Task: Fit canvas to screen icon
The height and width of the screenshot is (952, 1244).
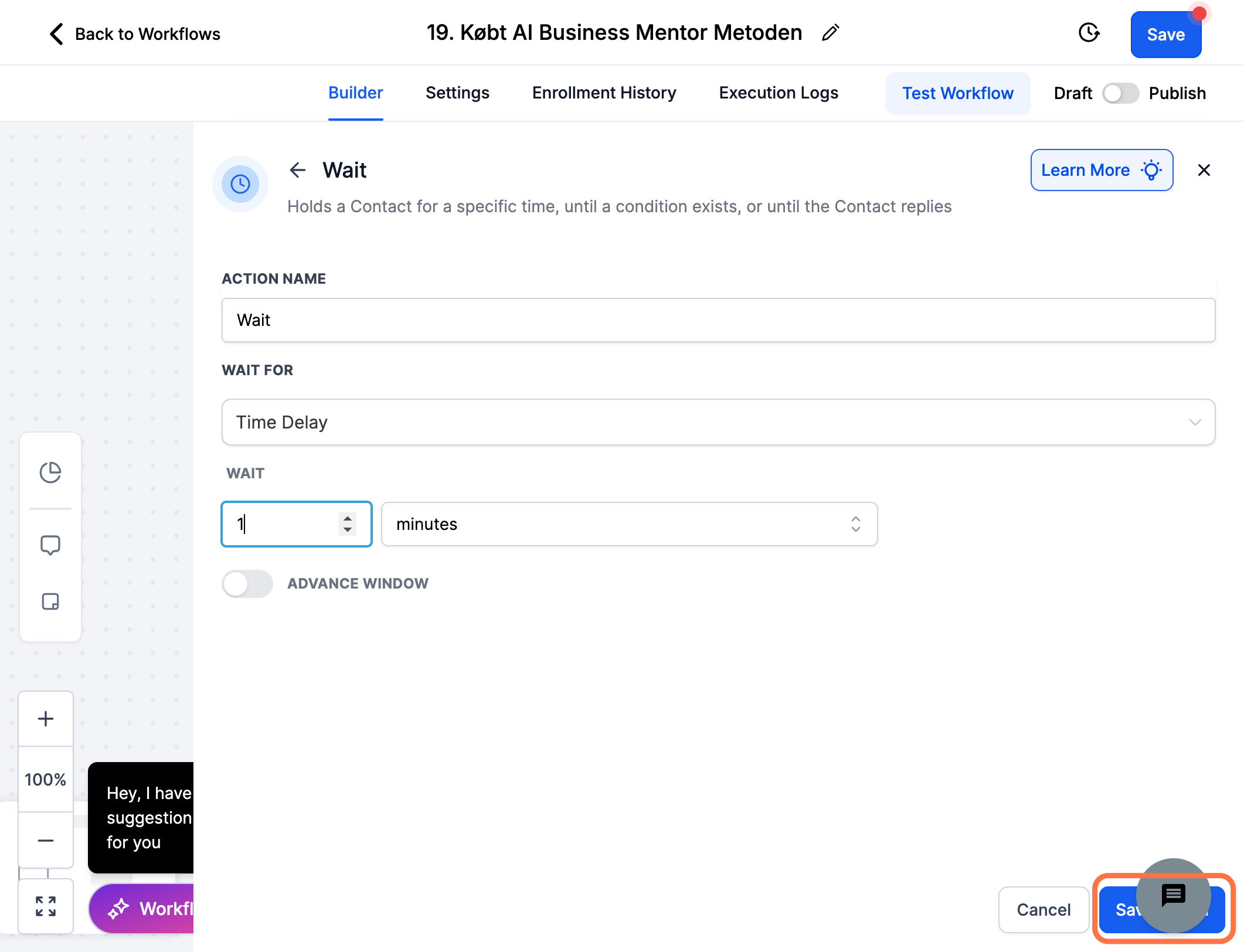Action: point(46,906)
